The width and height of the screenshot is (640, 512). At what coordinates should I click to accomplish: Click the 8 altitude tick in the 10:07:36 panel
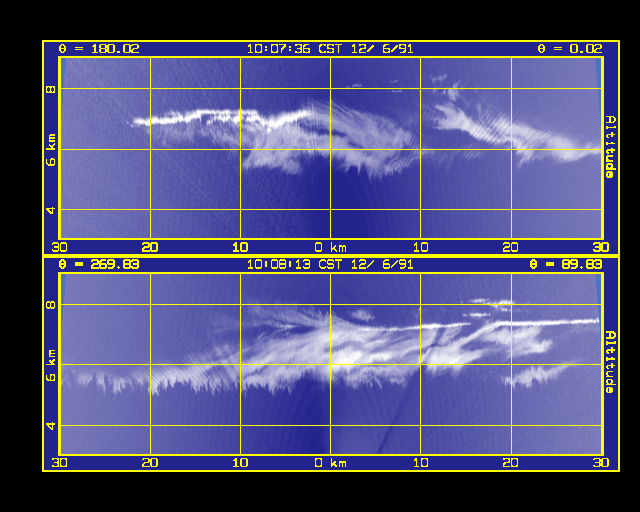pos(51,89)
